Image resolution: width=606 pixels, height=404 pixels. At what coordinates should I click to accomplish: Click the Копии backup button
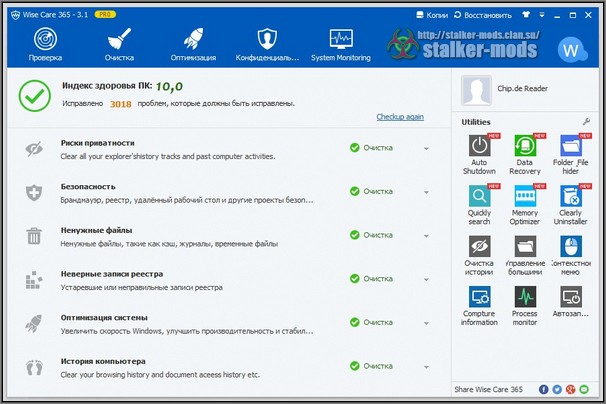(432, 15)
